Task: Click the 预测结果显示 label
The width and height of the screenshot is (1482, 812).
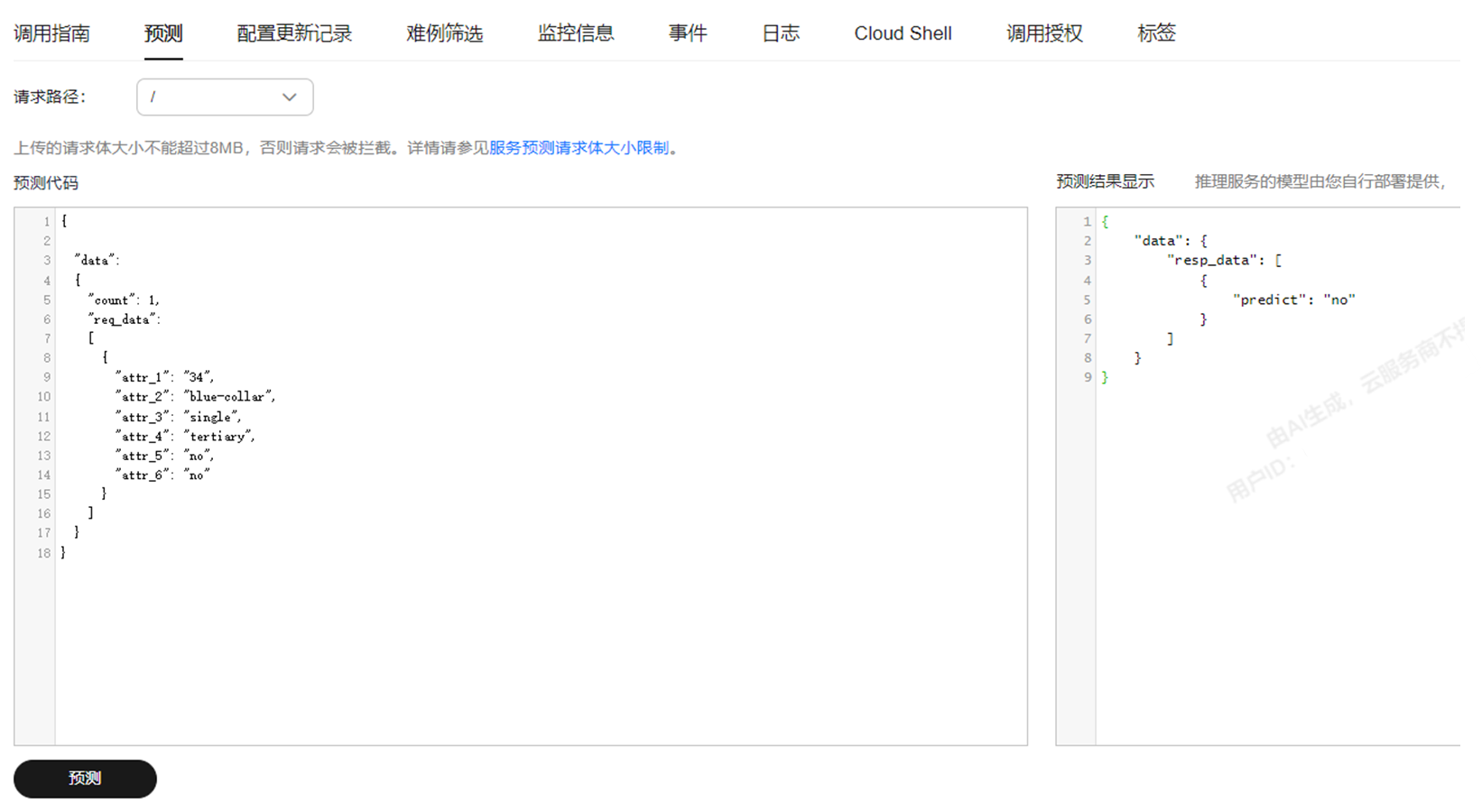Action: [x=1105, y=181]
